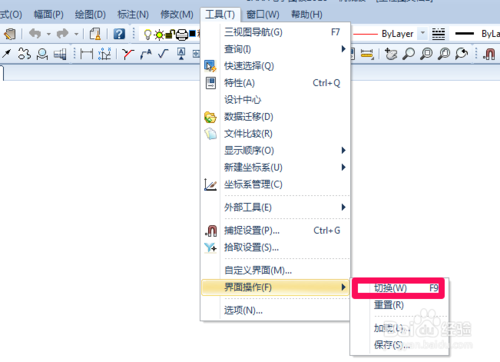500x362 pixels.
Task: Open 设计中心 from the menu
Action: pyautogui.click(x=275, y=100)
